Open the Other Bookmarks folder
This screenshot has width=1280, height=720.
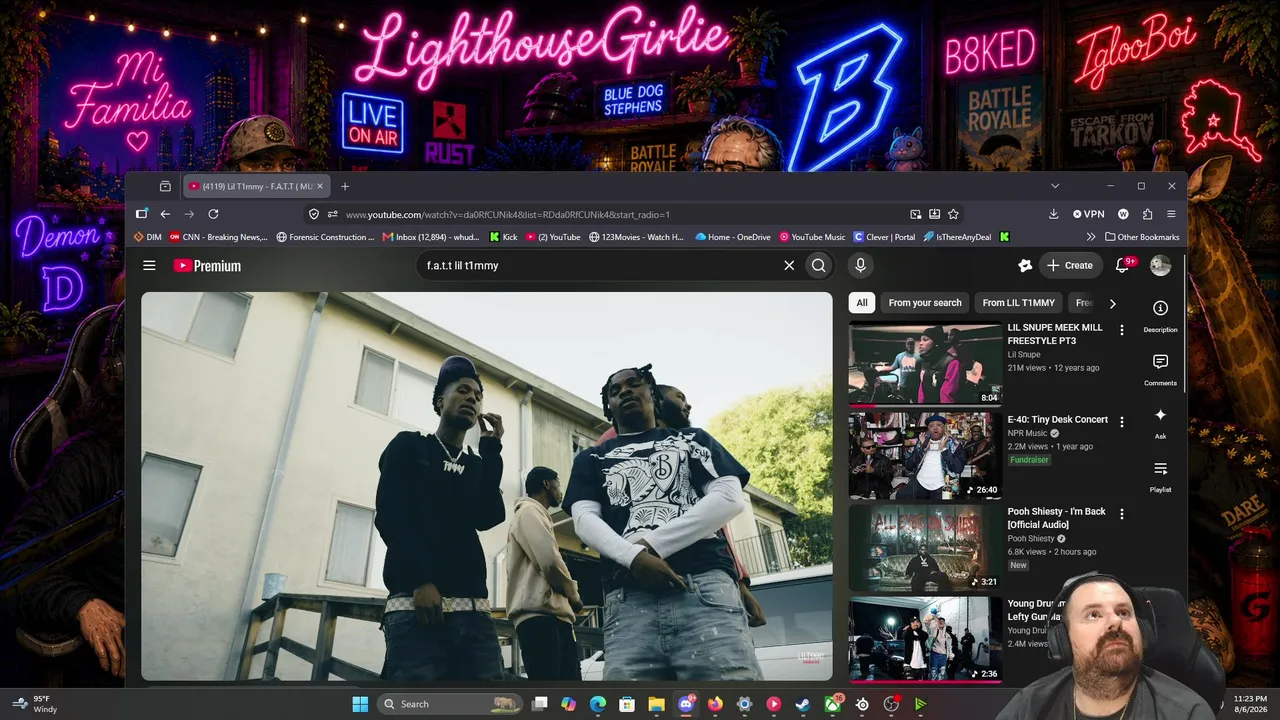point(1142,237)
